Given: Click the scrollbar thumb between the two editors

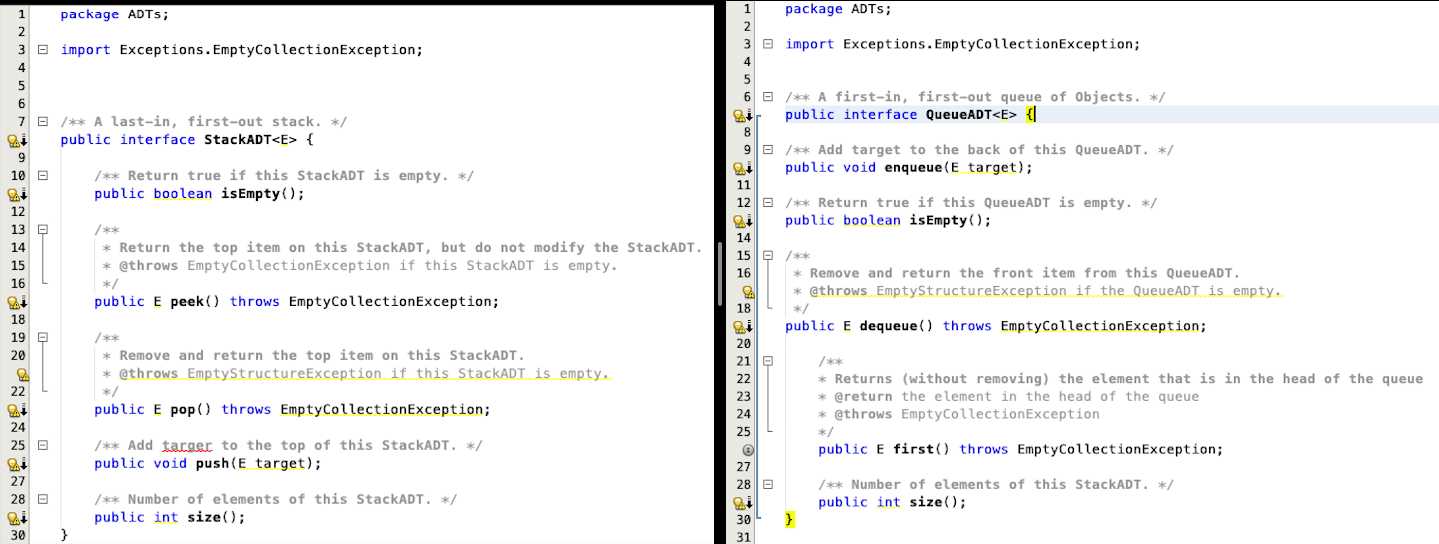Looking at the screenshot, I should click(x=720, y=275).
